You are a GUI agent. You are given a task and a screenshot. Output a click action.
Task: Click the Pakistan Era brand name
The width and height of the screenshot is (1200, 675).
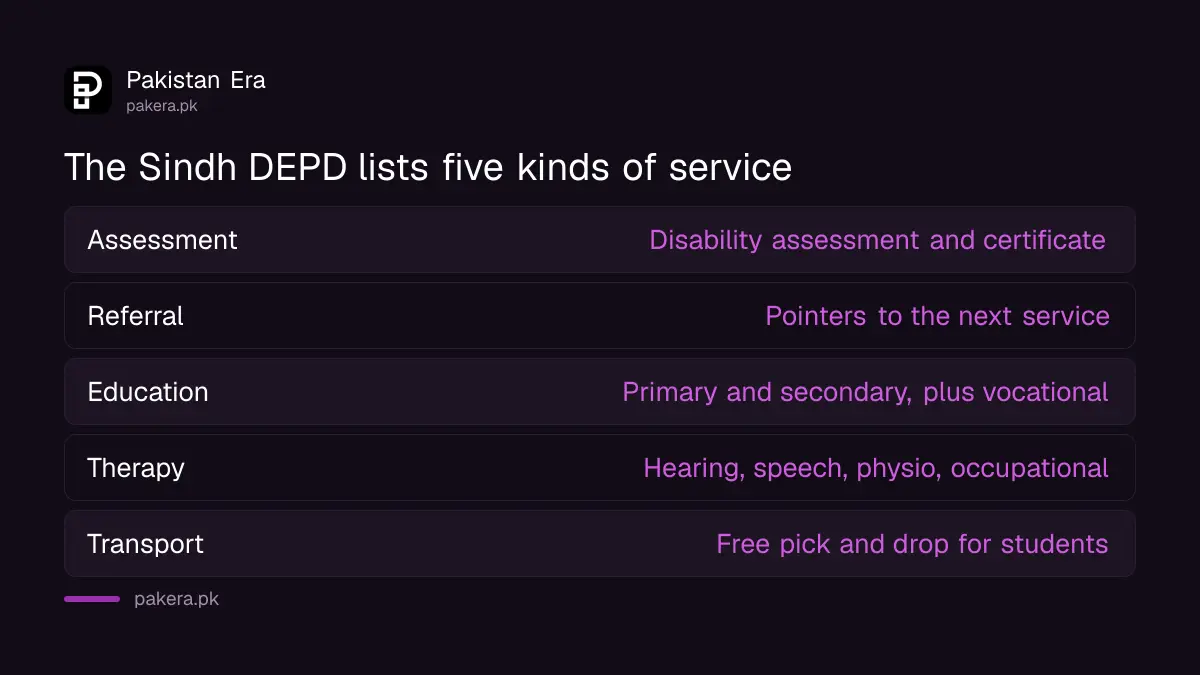(196, 80)
